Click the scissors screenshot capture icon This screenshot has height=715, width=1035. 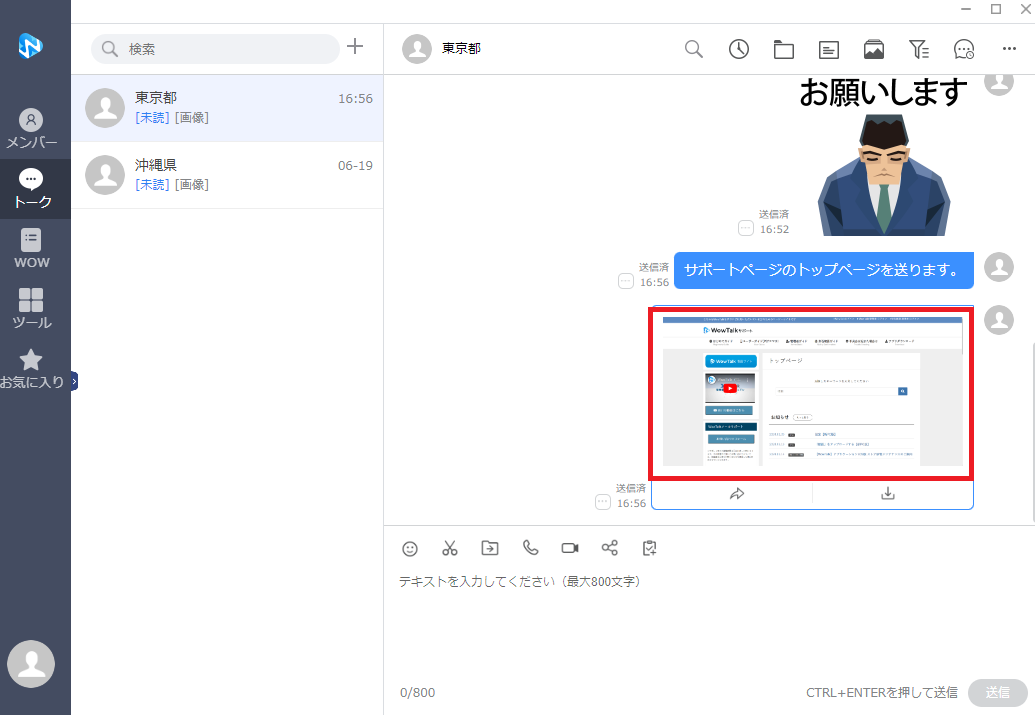point(450,548)
